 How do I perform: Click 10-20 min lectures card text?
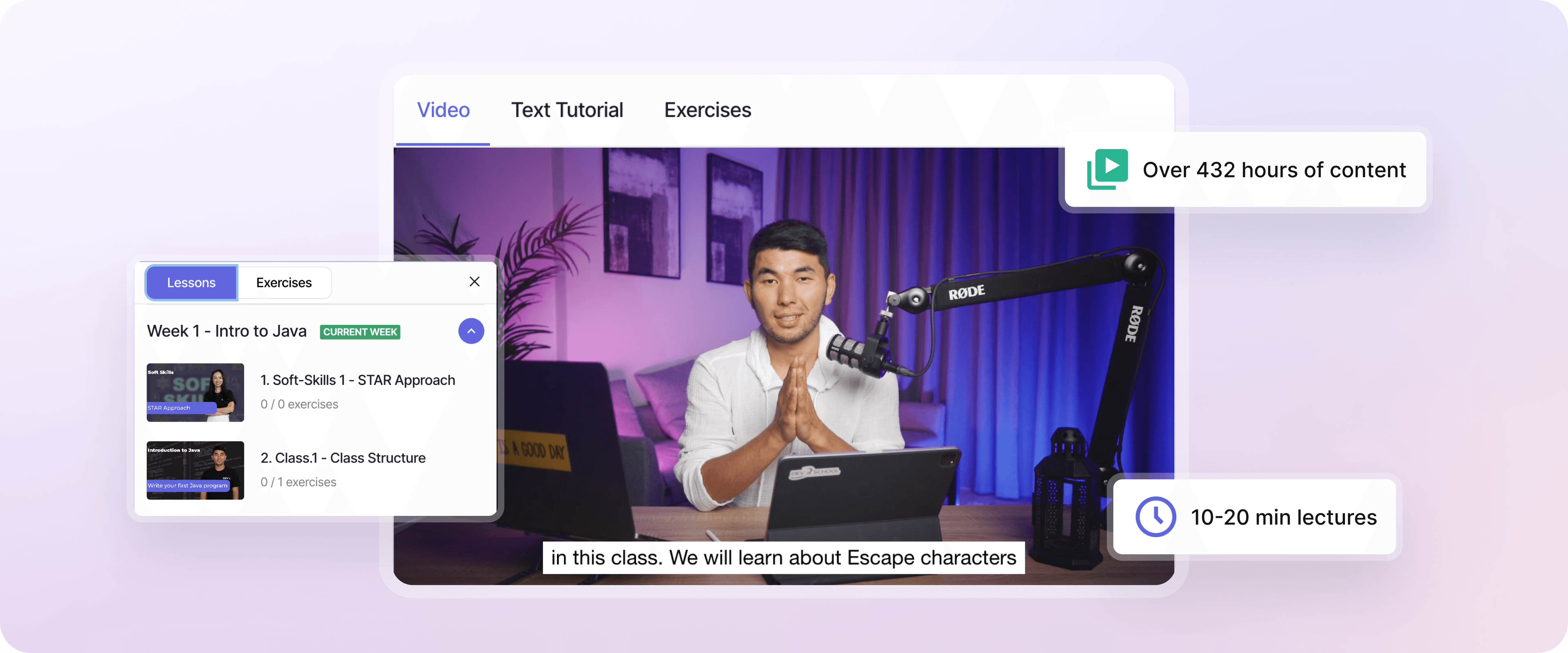1283,517
